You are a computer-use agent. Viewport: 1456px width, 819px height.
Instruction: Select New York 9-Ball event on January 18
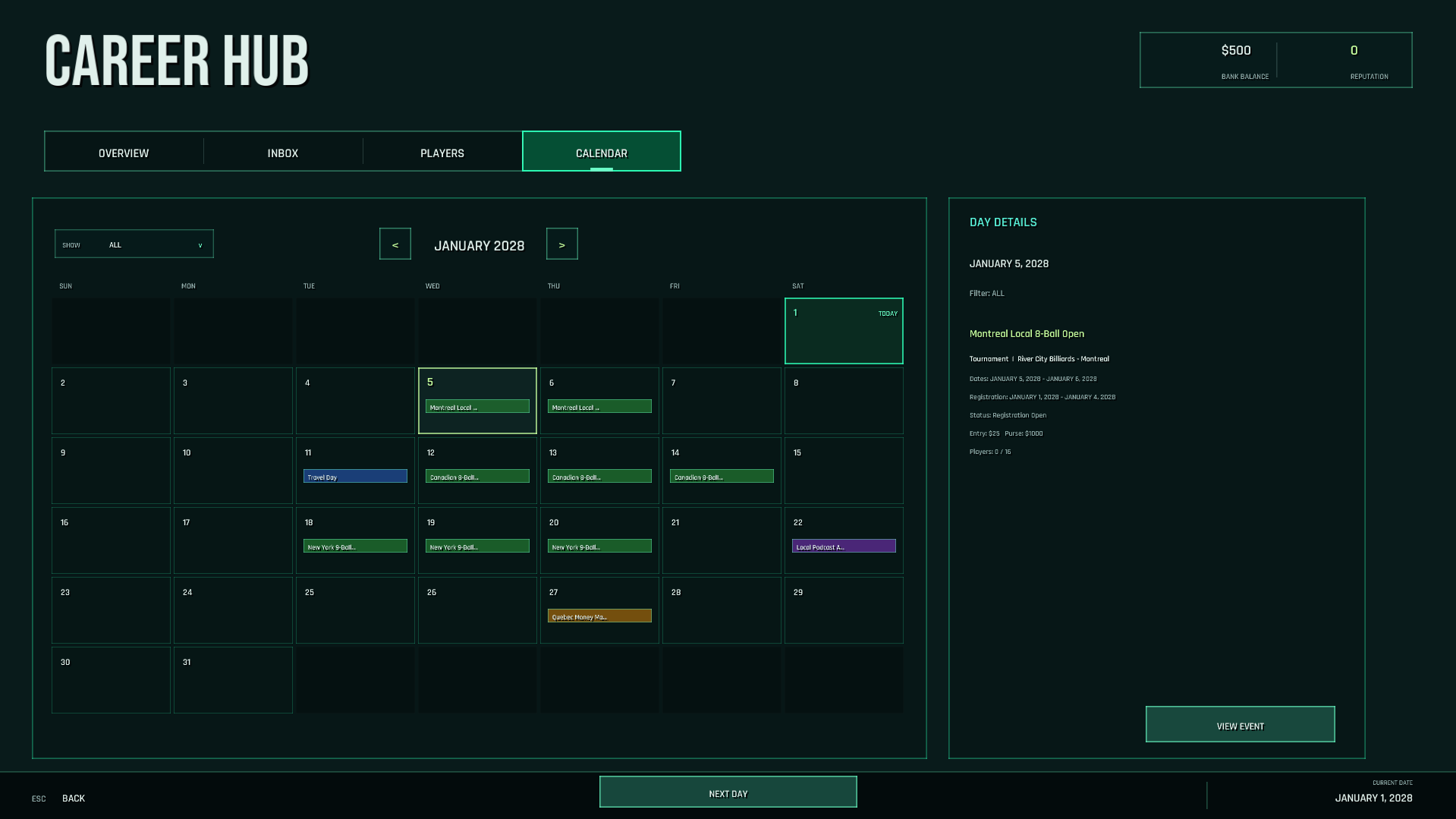(355, 547)
